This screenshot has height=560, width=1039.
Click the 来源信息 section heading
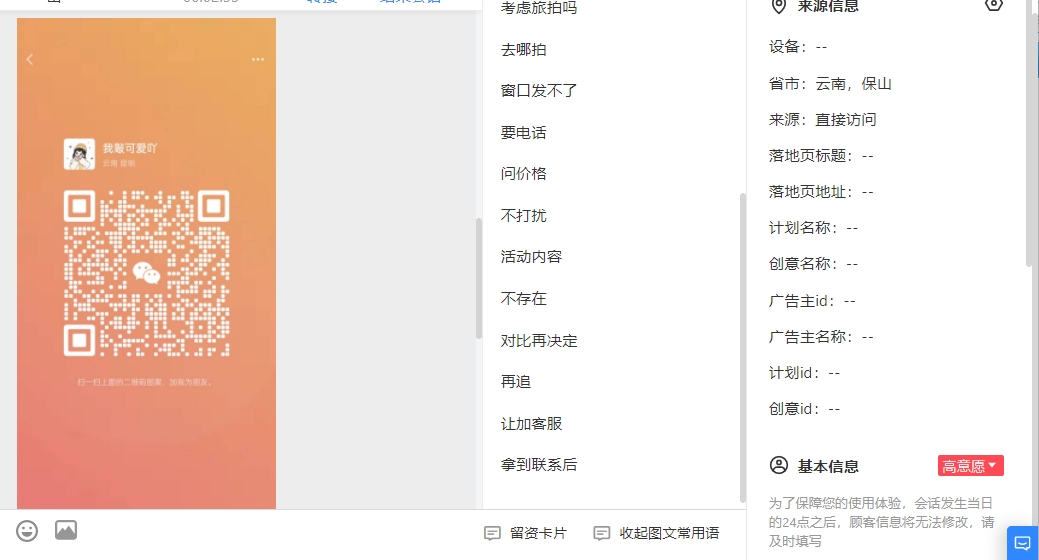pyautogui.click(x=828, y=7)
